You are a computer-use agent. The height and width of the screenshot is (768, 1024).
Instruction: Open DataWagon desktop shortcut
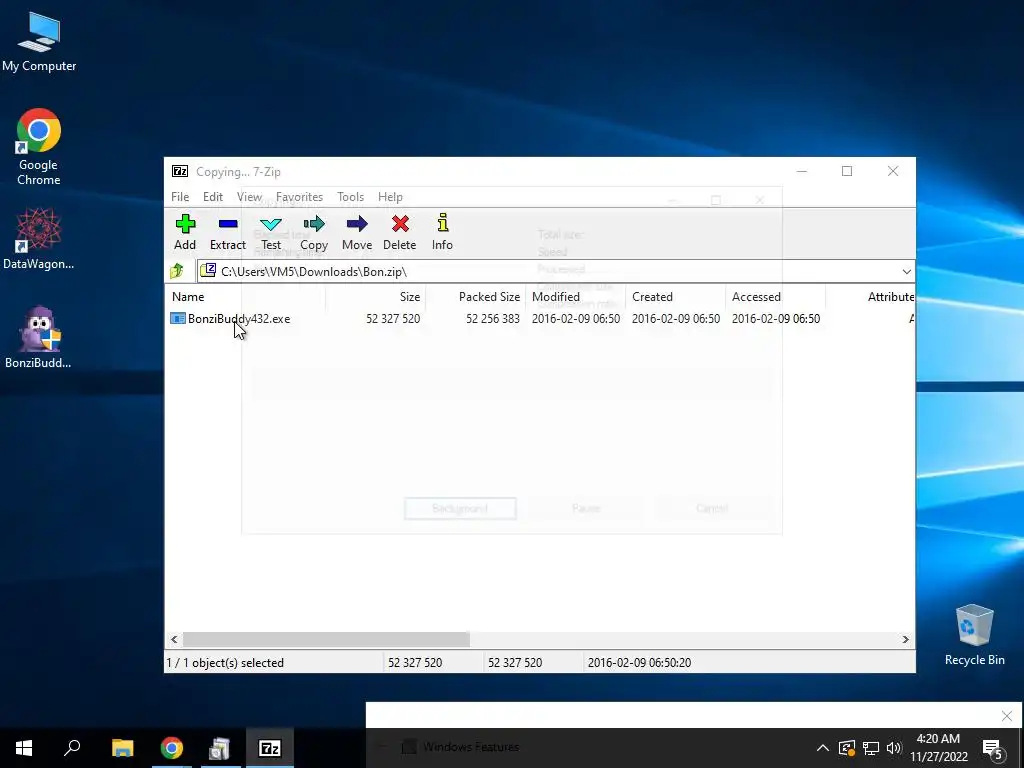click(39, 238)
